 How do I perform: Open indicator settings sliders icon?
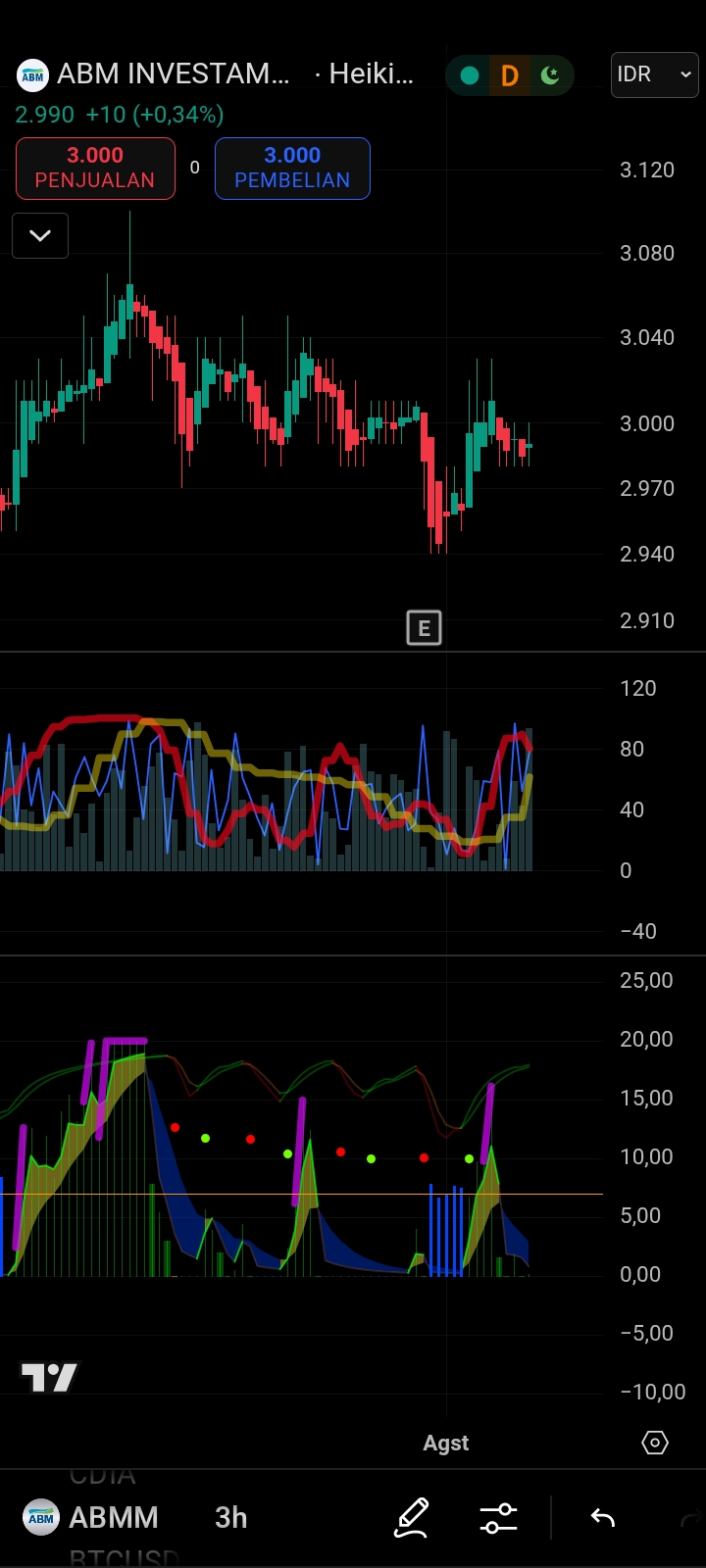click(498, 1518)
